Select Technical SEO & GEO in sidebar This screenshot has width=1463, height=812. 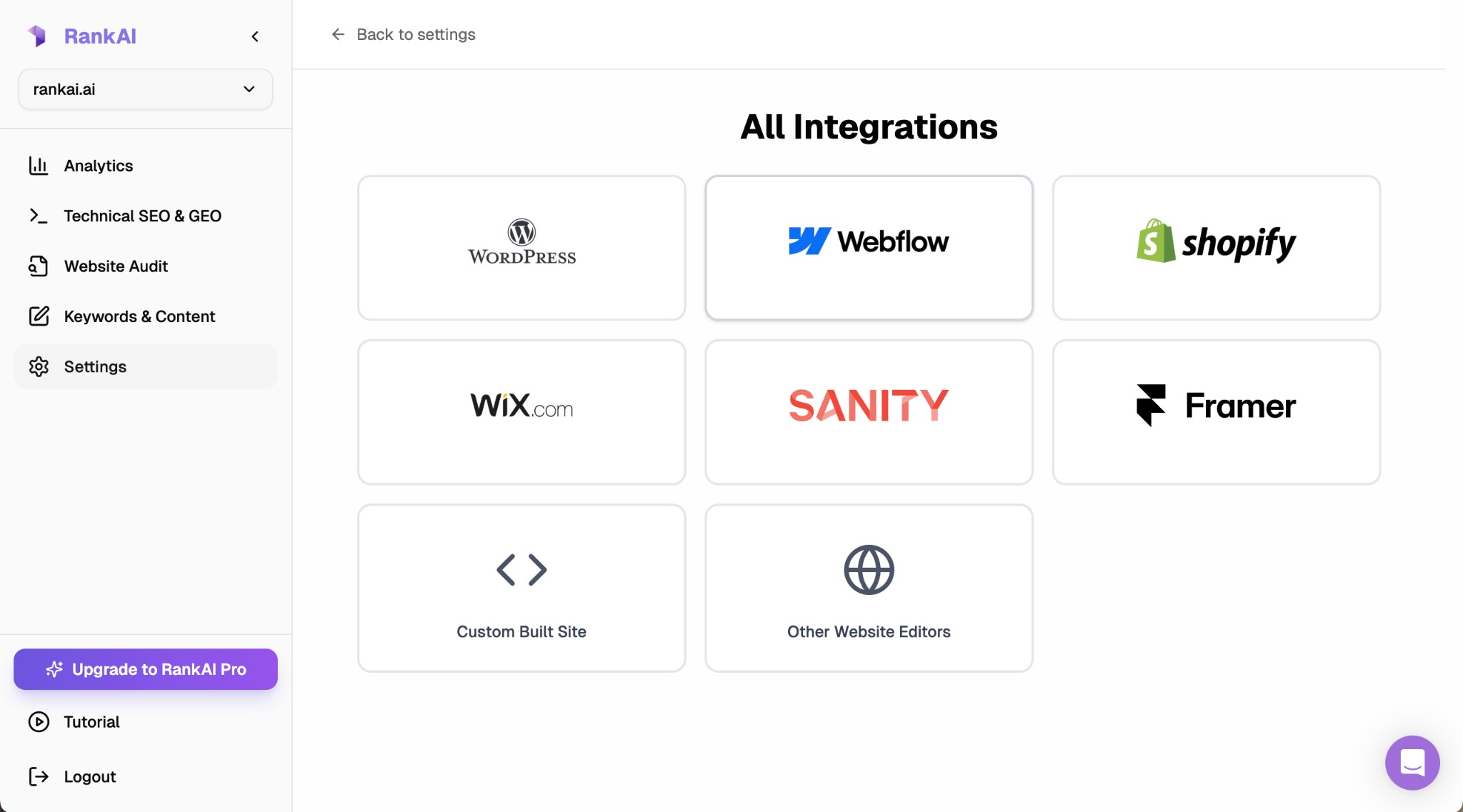click(x=142, y=216)
